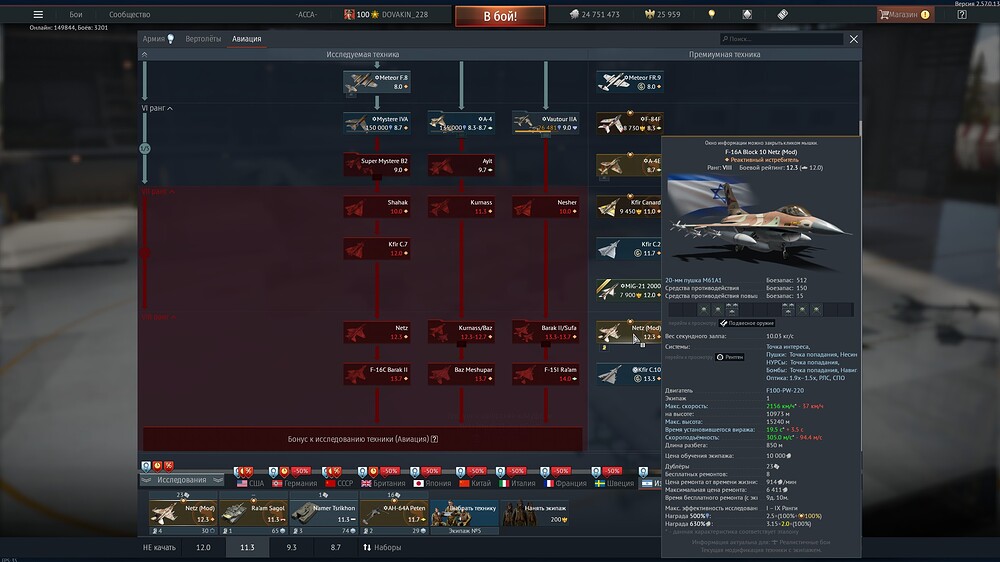The height and width of the screenshot is (562, 1000).
Task: Select the premium Meteor FR.9 card
Action: click(x=630, y=82)
